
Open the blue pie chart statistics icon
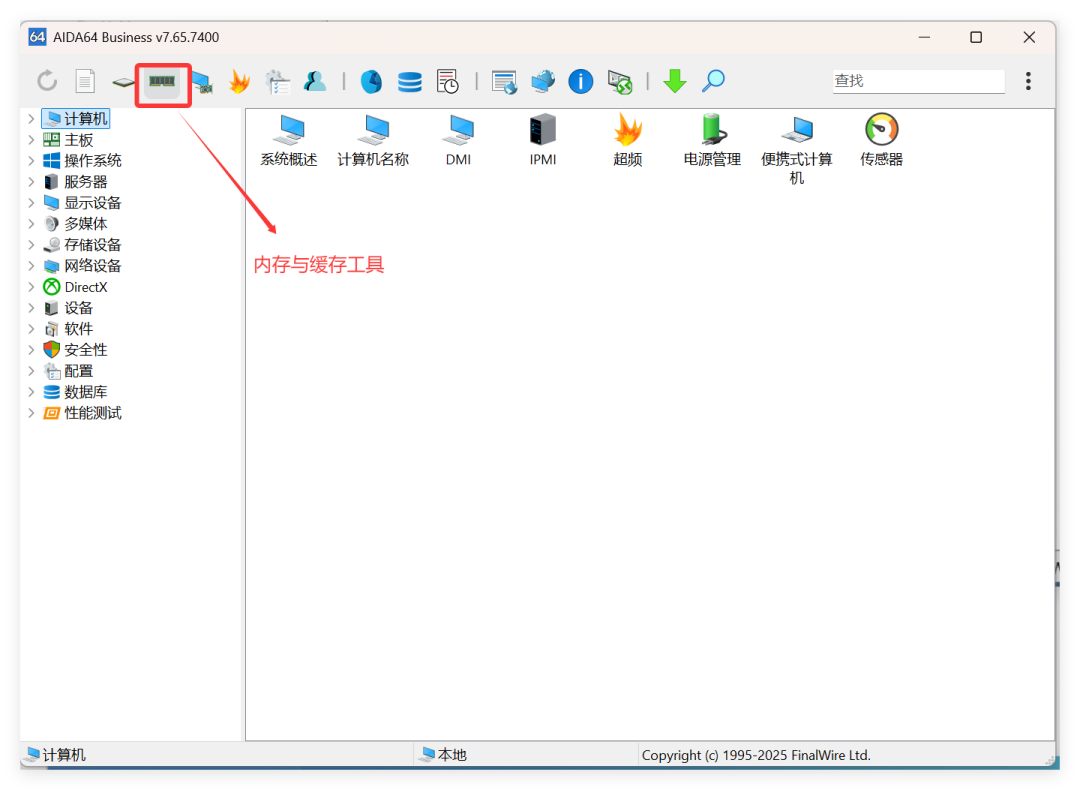point(371,81)
